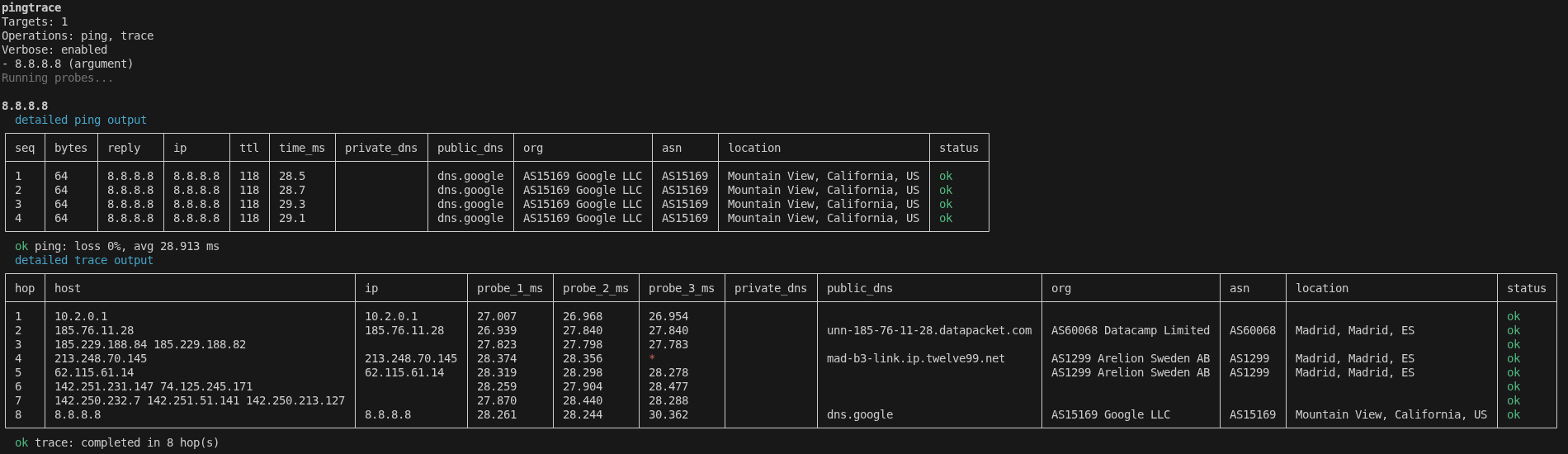Click the '- 8.8.8.8 (argument)' target line
1568x454 pixels.
67,64
